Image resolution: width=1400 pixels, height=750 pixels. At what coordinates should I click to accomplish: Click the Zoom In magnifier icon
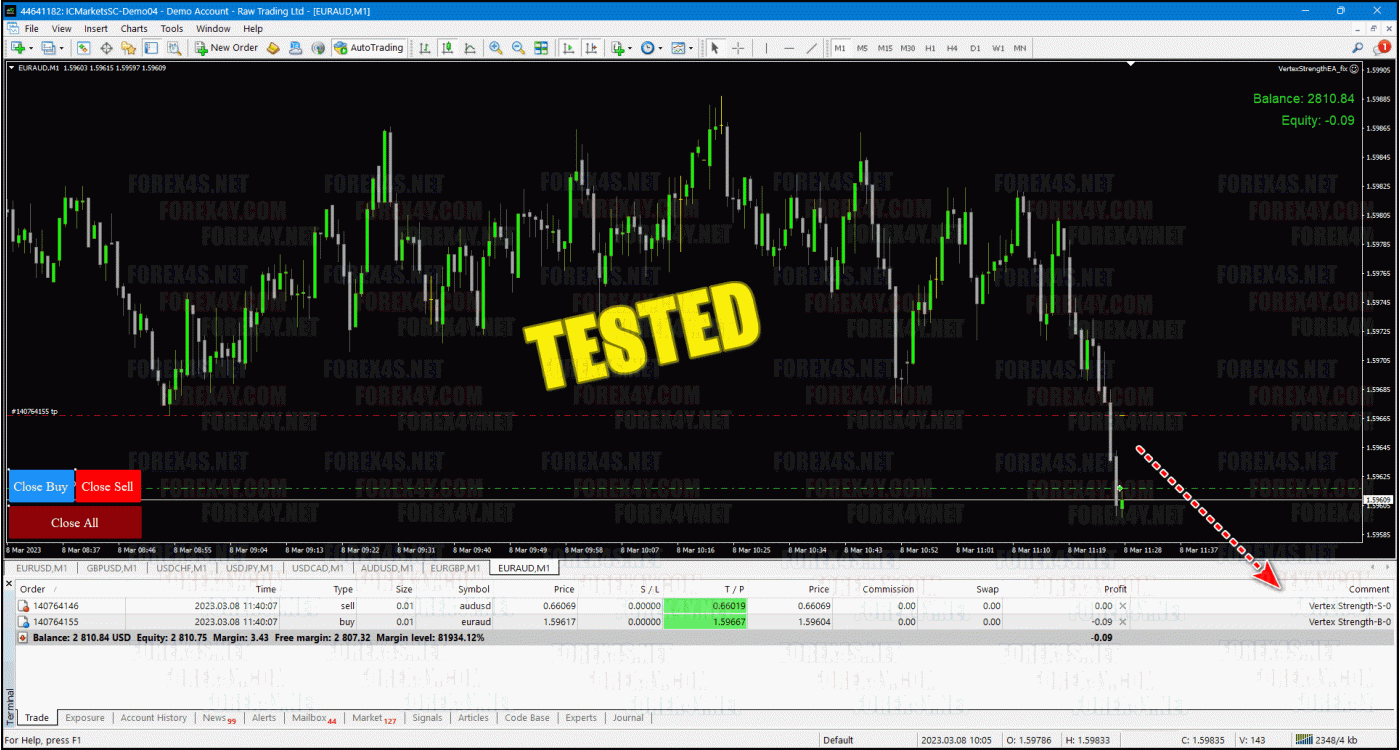point(496,47)
